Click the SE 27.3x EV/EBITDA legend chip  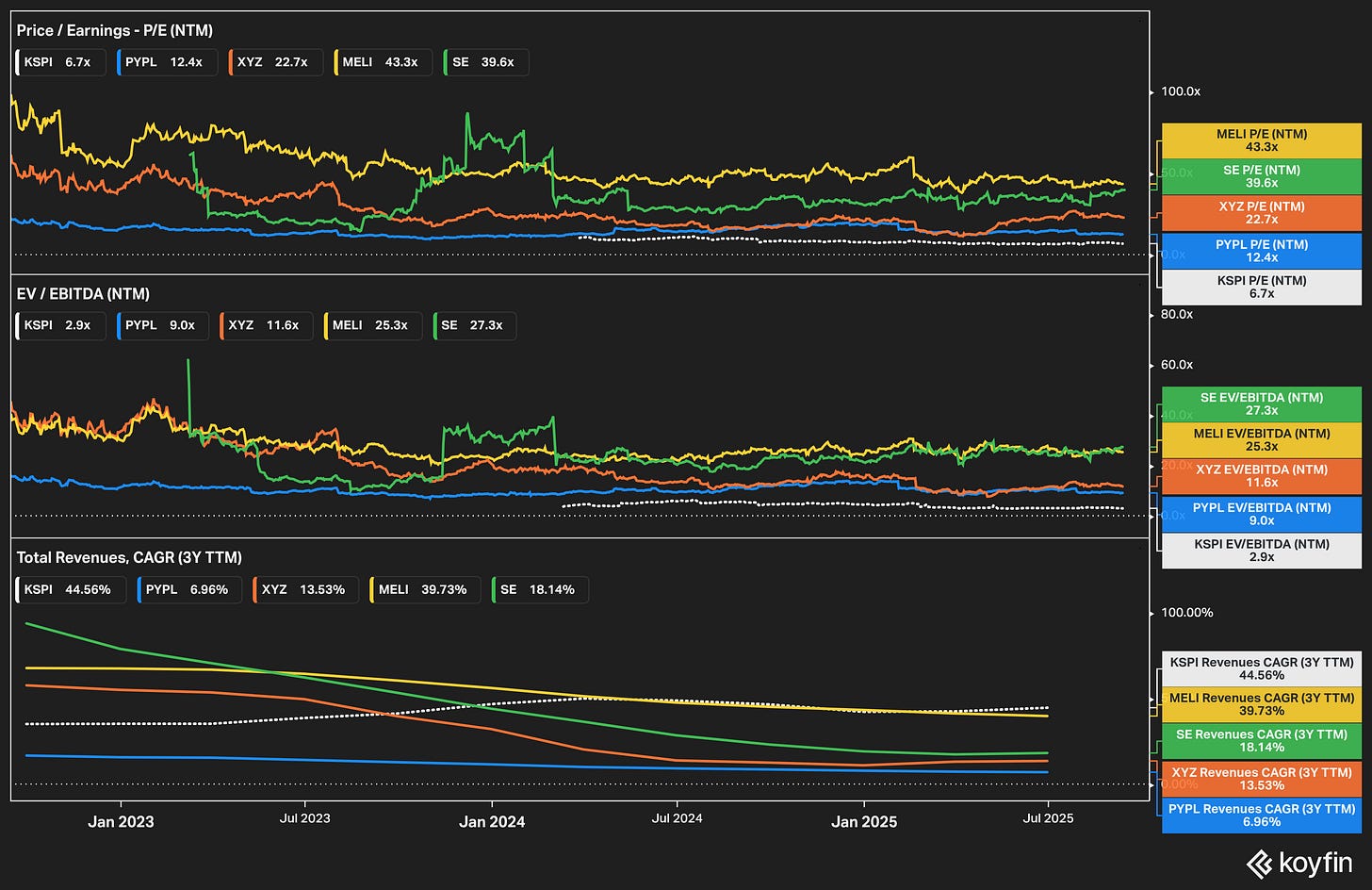point(475,325)
